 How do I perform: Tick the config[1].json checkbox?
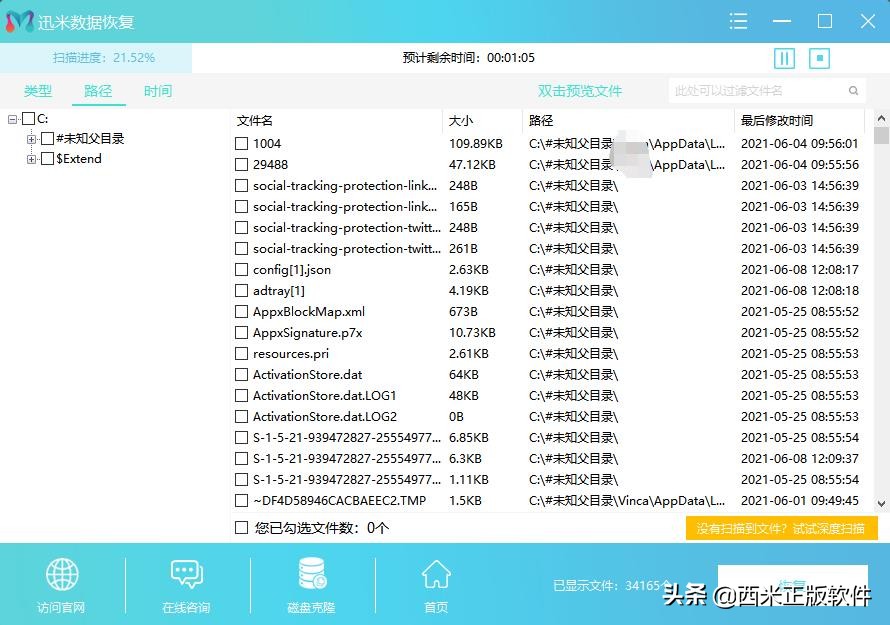[241, 270]
